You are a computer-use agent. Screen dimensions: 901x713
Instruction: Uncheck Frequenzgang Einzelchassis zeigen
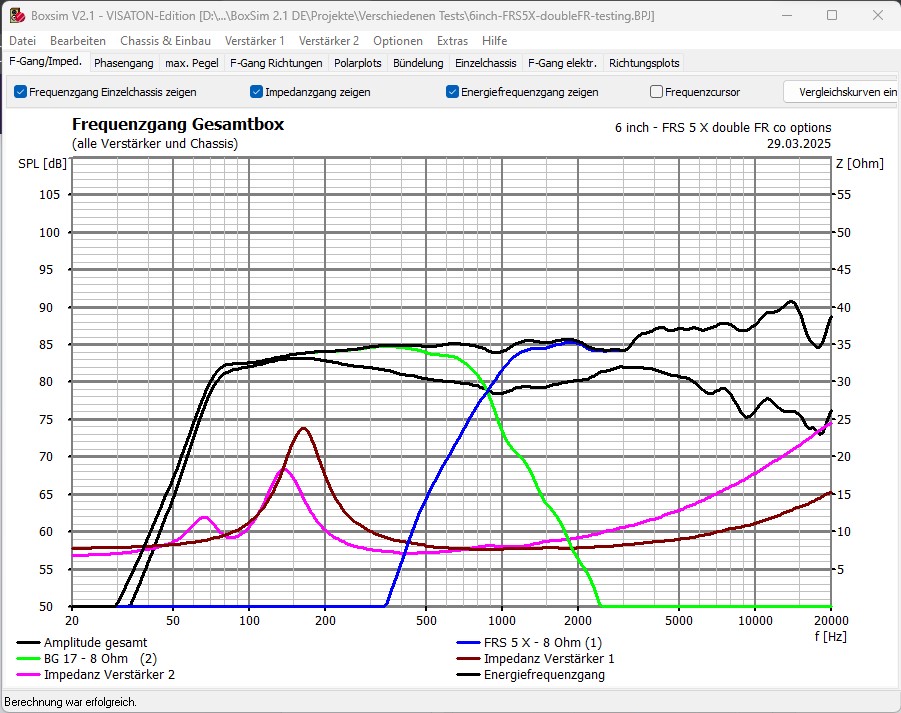point(21,92)
